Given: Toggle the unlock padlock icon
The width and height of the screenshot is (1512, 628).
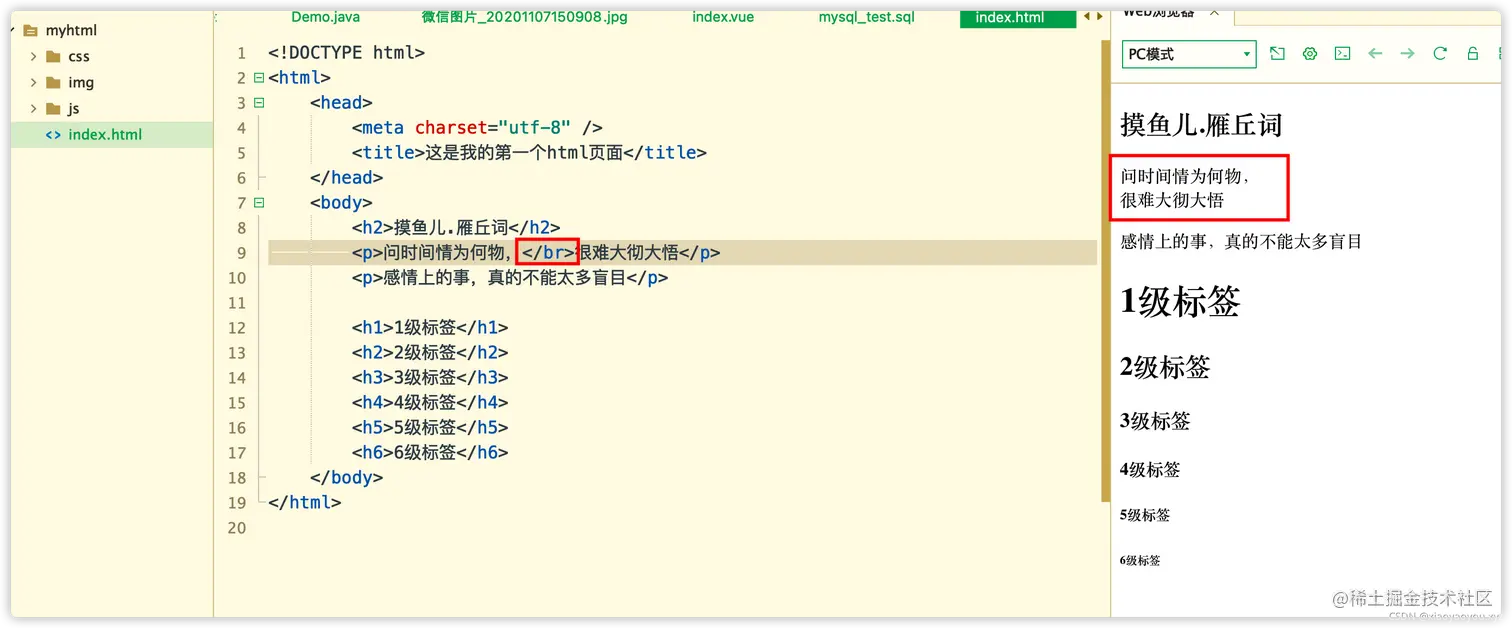Looking at the screenshot, I should click(1472, 54).
